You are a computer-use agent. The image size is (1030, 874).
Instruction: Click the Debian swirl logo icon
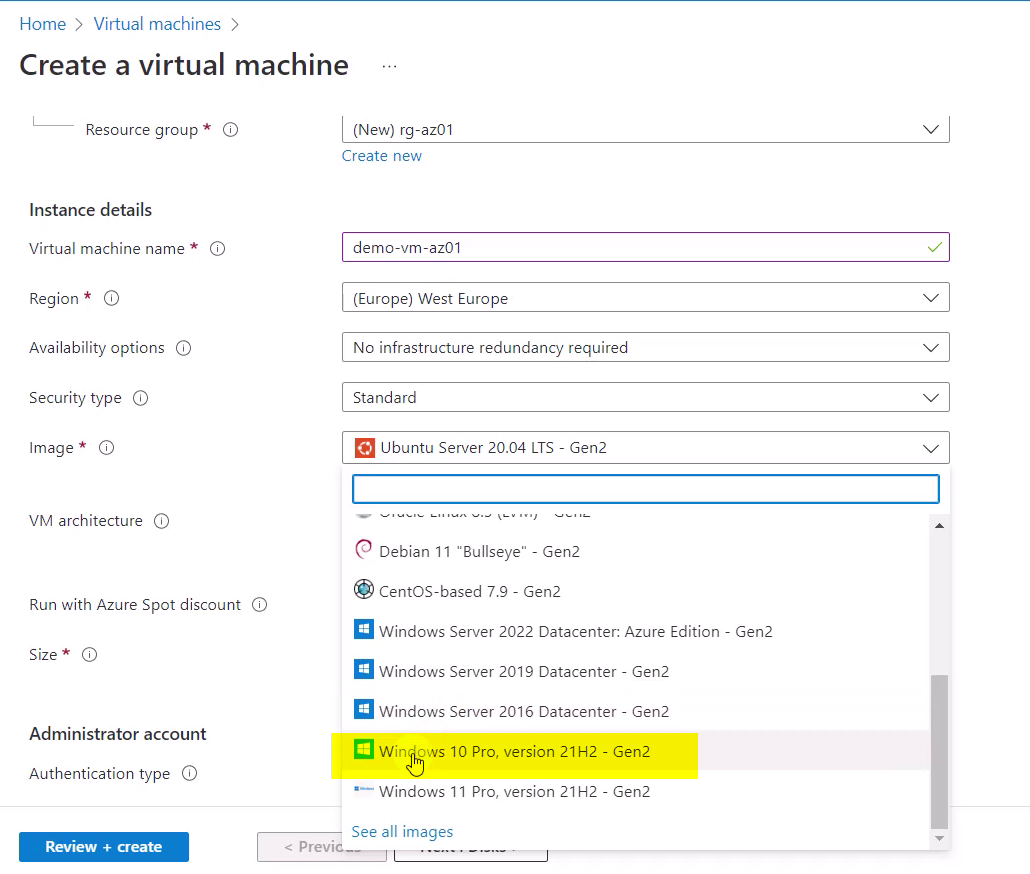(x=363, y=550)
